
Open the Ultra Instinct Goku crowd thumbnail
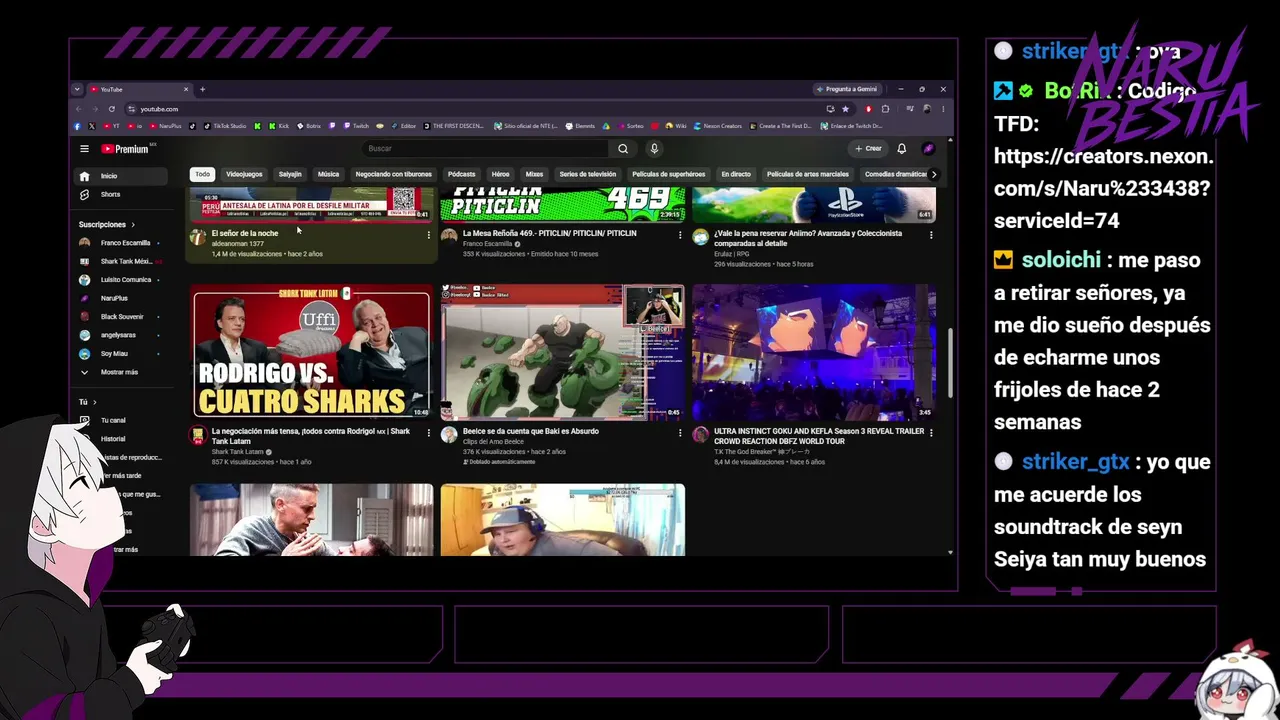(814, 352)
